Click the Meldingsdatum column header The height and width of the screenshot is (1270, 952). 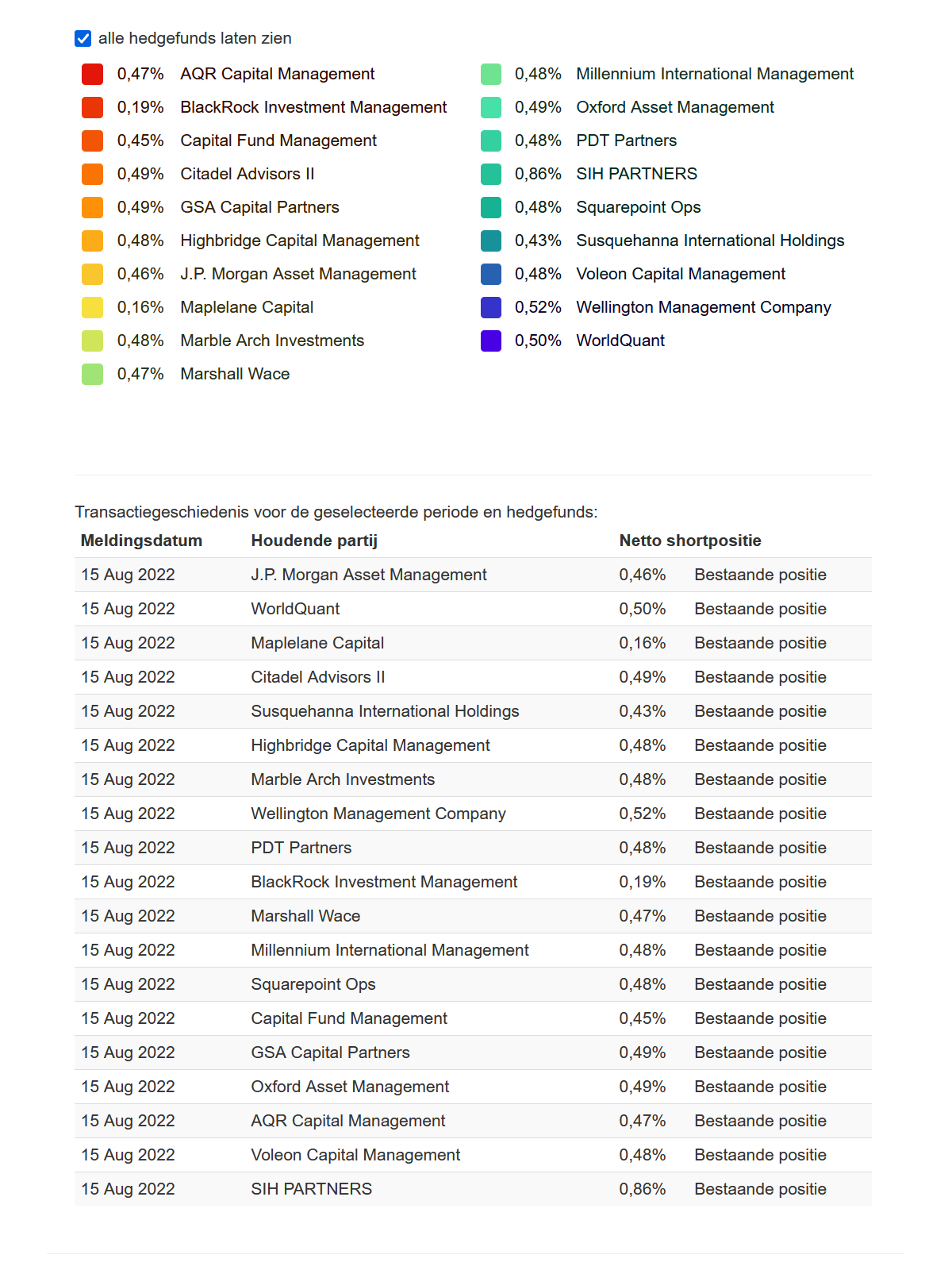(x=141, y=541)
